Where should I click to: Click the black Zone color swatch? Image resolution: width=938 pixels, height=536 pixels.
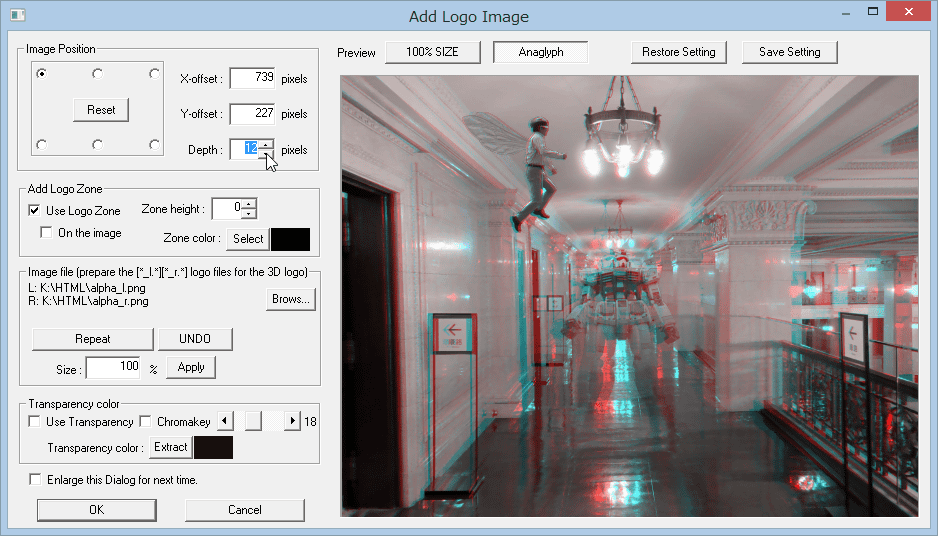pyautogui.click(x=291, y=239)
